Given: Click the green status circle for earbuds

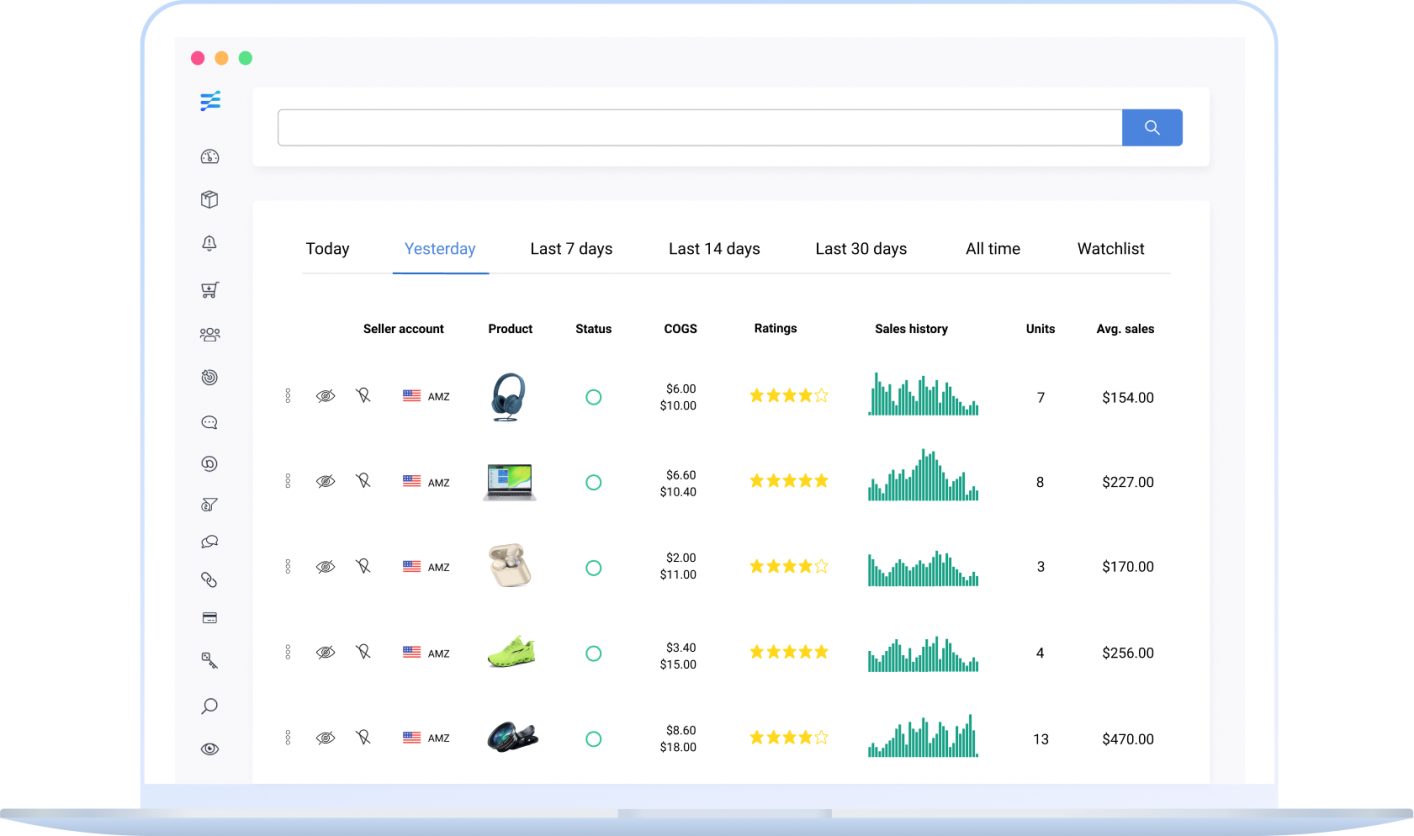Looking at the screenshot, I should click(593, 568).
